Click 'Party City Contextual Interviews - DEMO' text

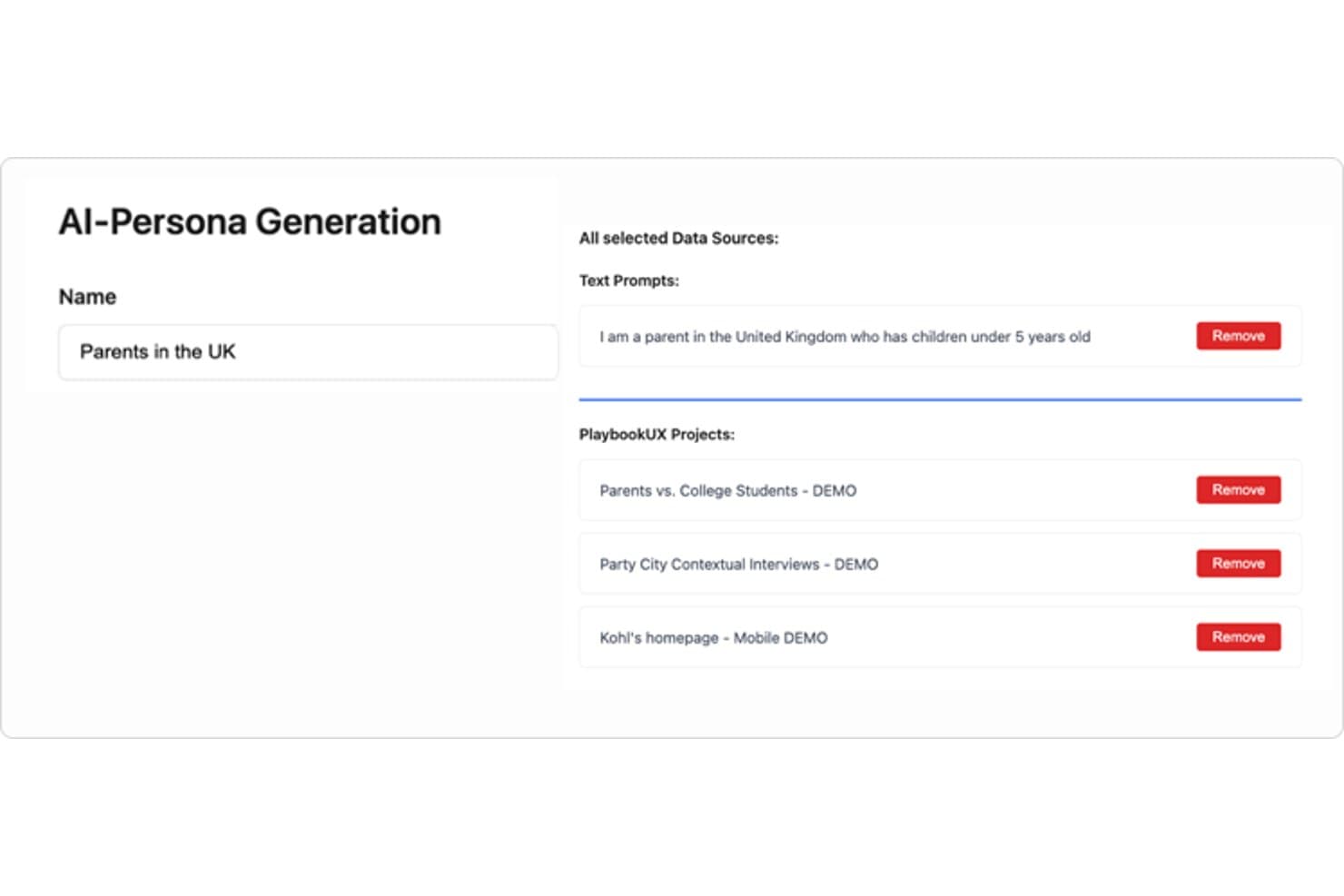[738, 565]
